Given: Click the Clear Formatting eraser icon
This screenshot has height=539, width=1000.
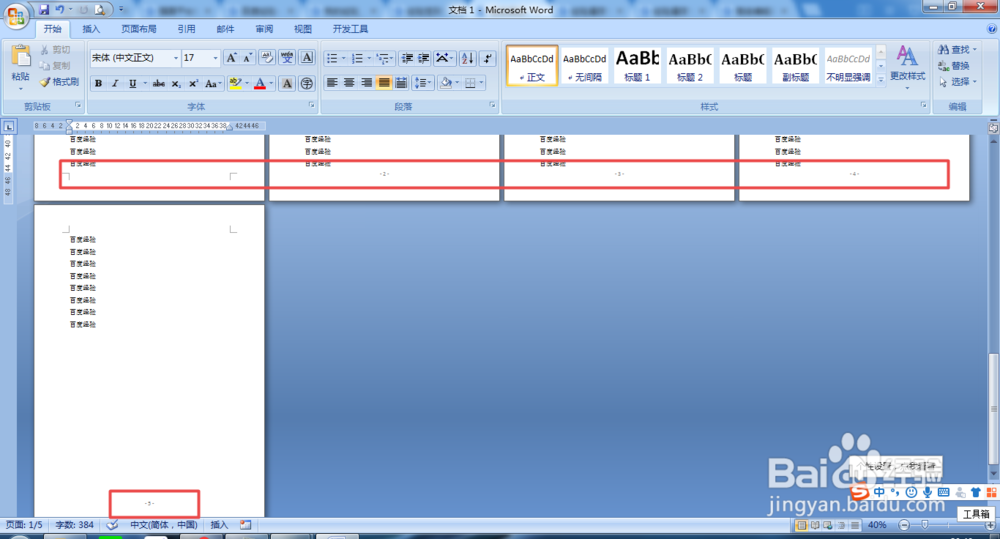Looking at the screenshot, I should coord(267,58).
